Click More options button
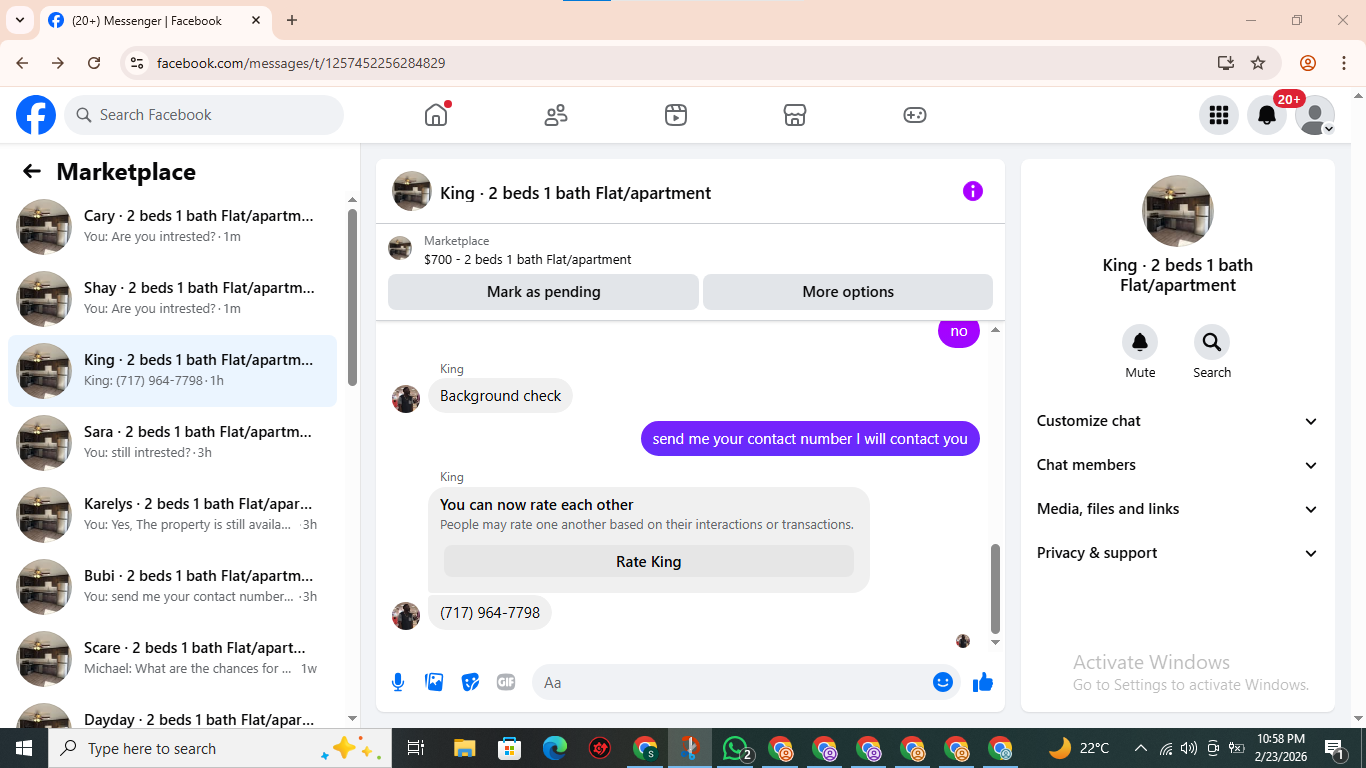 pyautogui.click(x=848, y=292)
